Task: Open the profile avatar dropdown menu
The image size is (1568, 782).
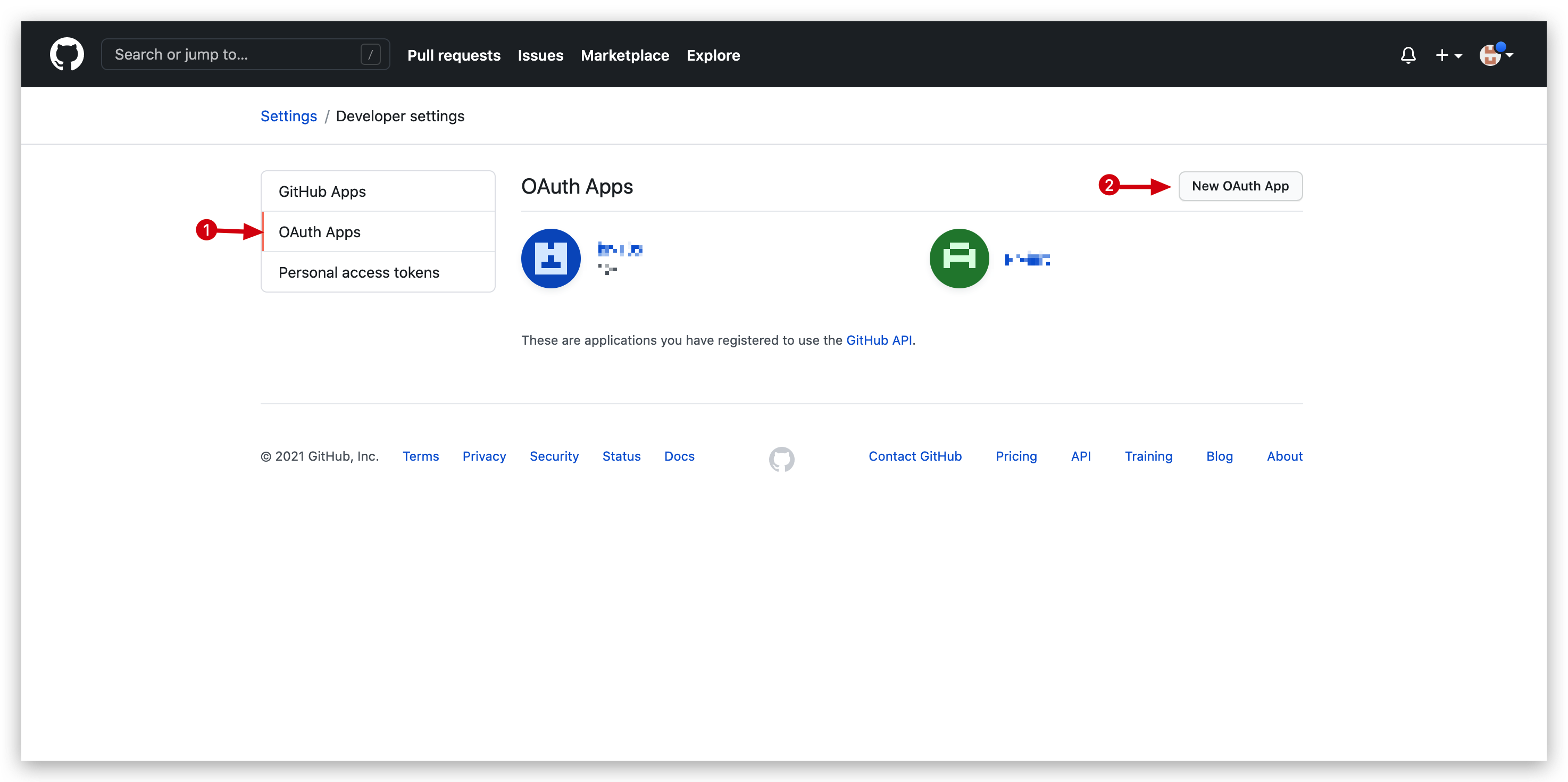Action: tap(1496, 55)
